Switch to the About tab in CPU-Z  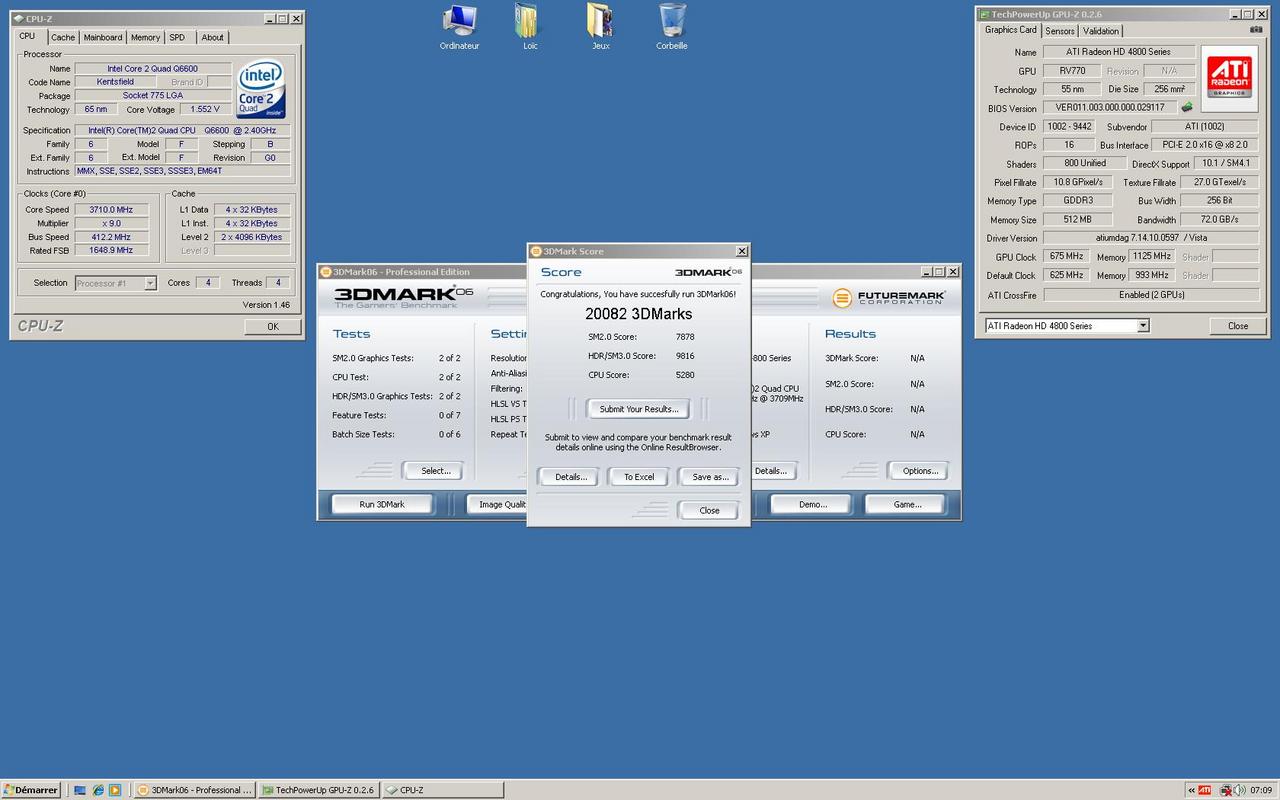click(x=213, y=37)
